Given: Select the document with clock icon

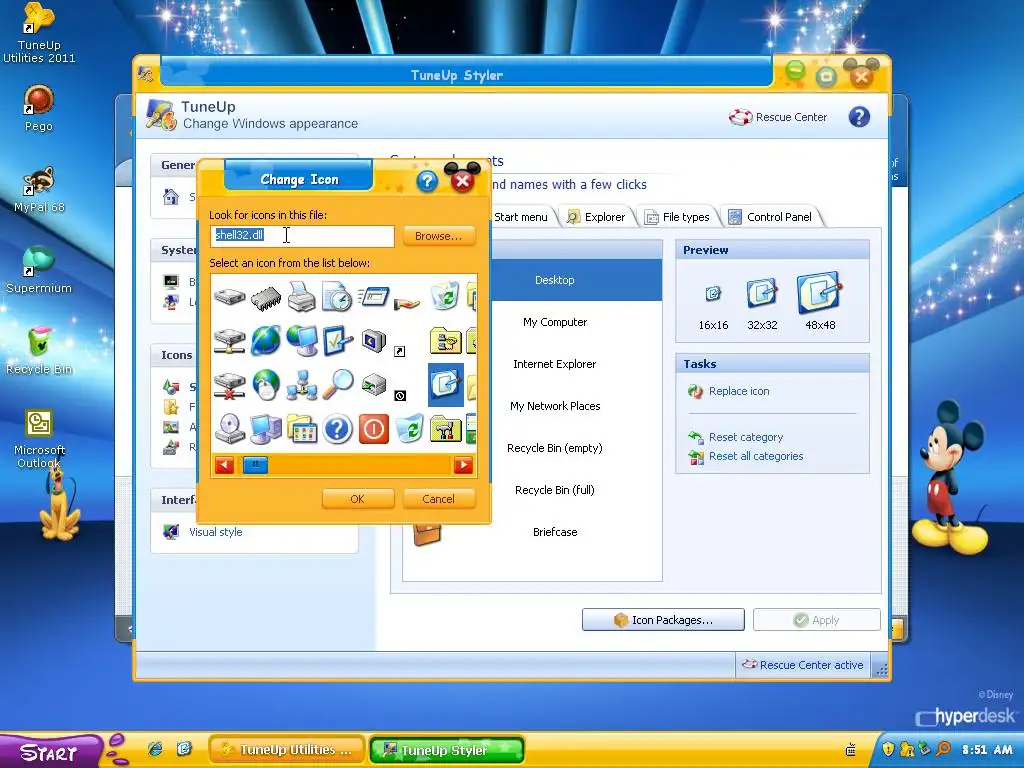Looking at the screenshot, I should (338, 296).
